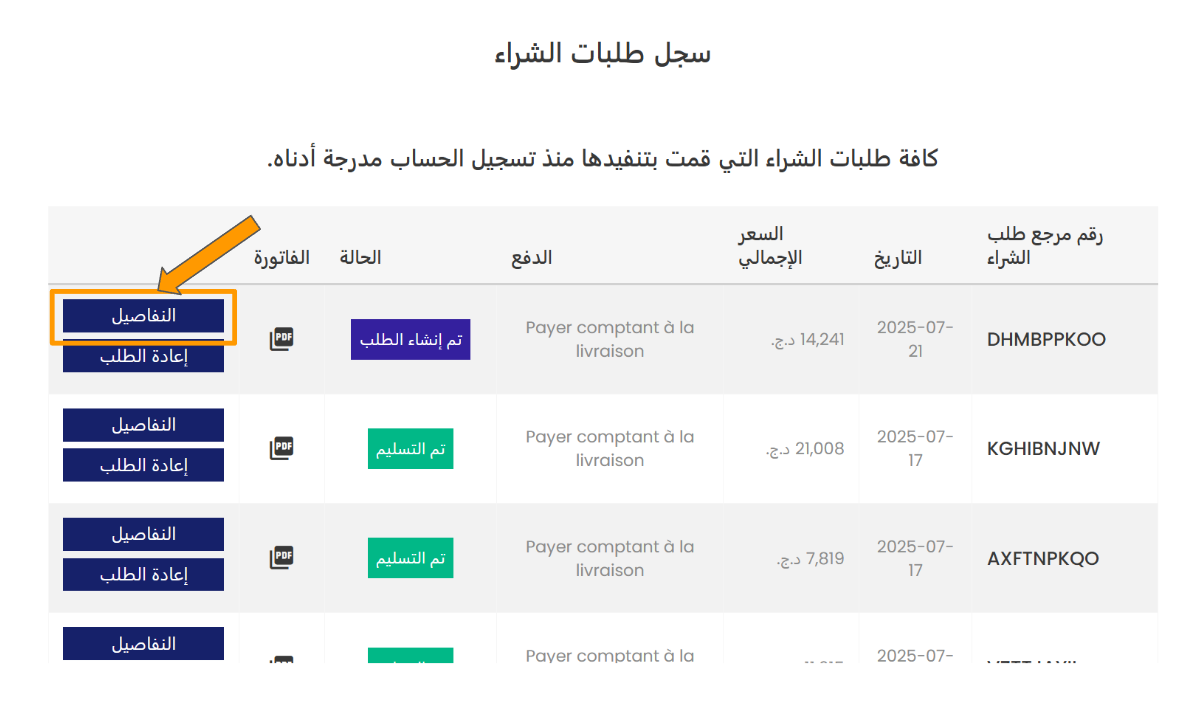Image resolution: width=1190 pixels, height=722 pixels.
Task: Download PDF invoice for order KGHIBNJNW
Action: [281, 448]
